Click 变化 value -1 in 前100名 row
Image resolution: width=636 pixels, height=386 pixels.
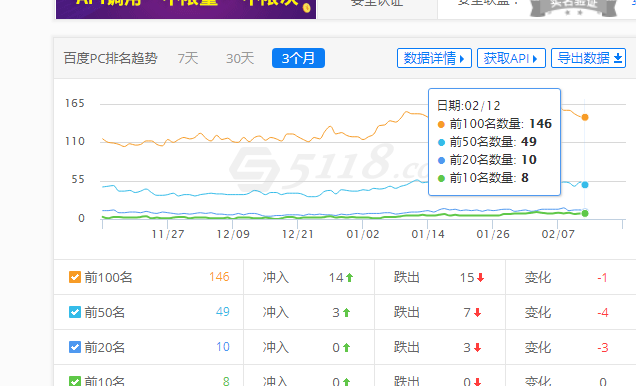pyautogui.click(x=602, y=278)
